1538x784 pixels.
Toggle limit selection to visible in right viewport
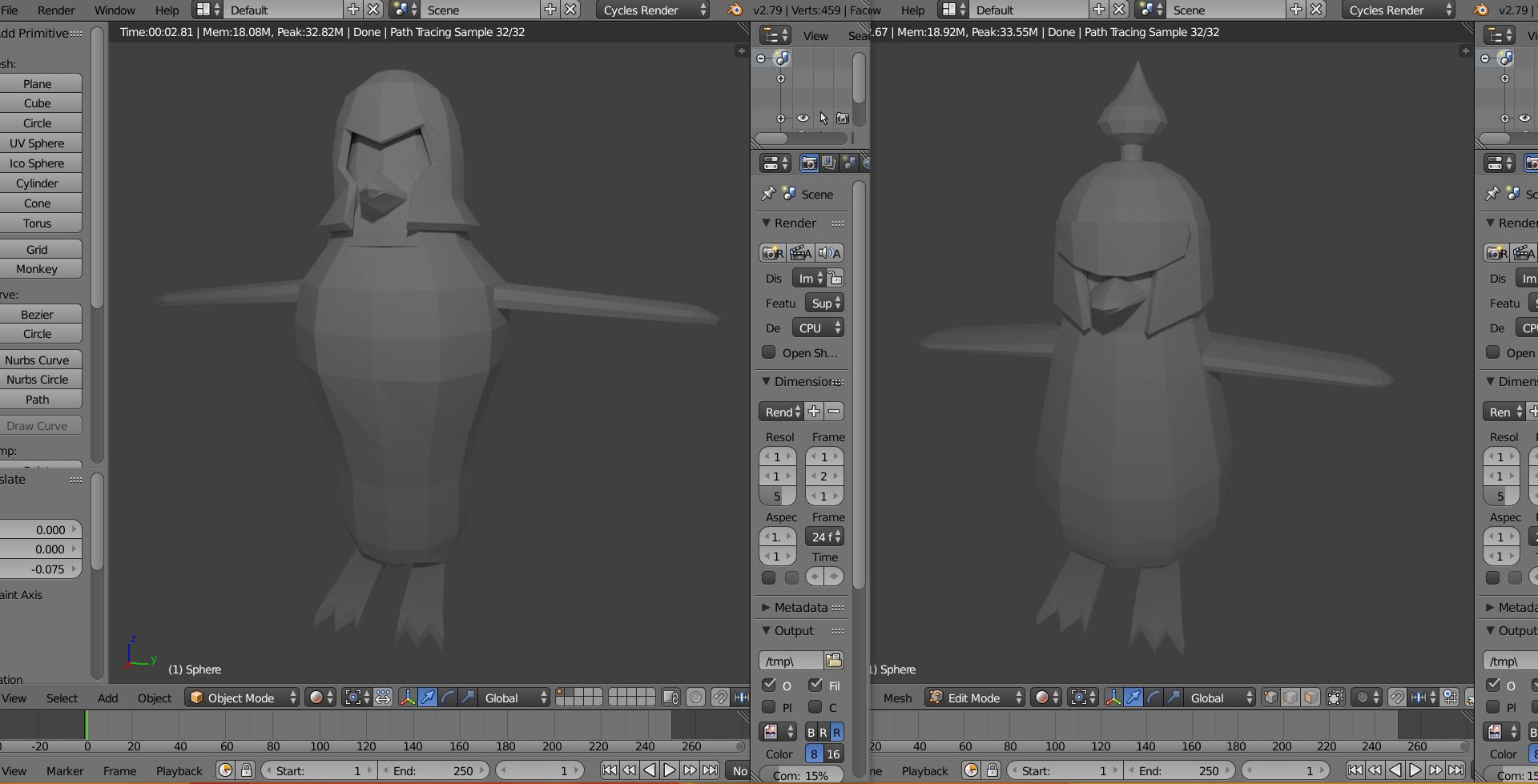1335,698
